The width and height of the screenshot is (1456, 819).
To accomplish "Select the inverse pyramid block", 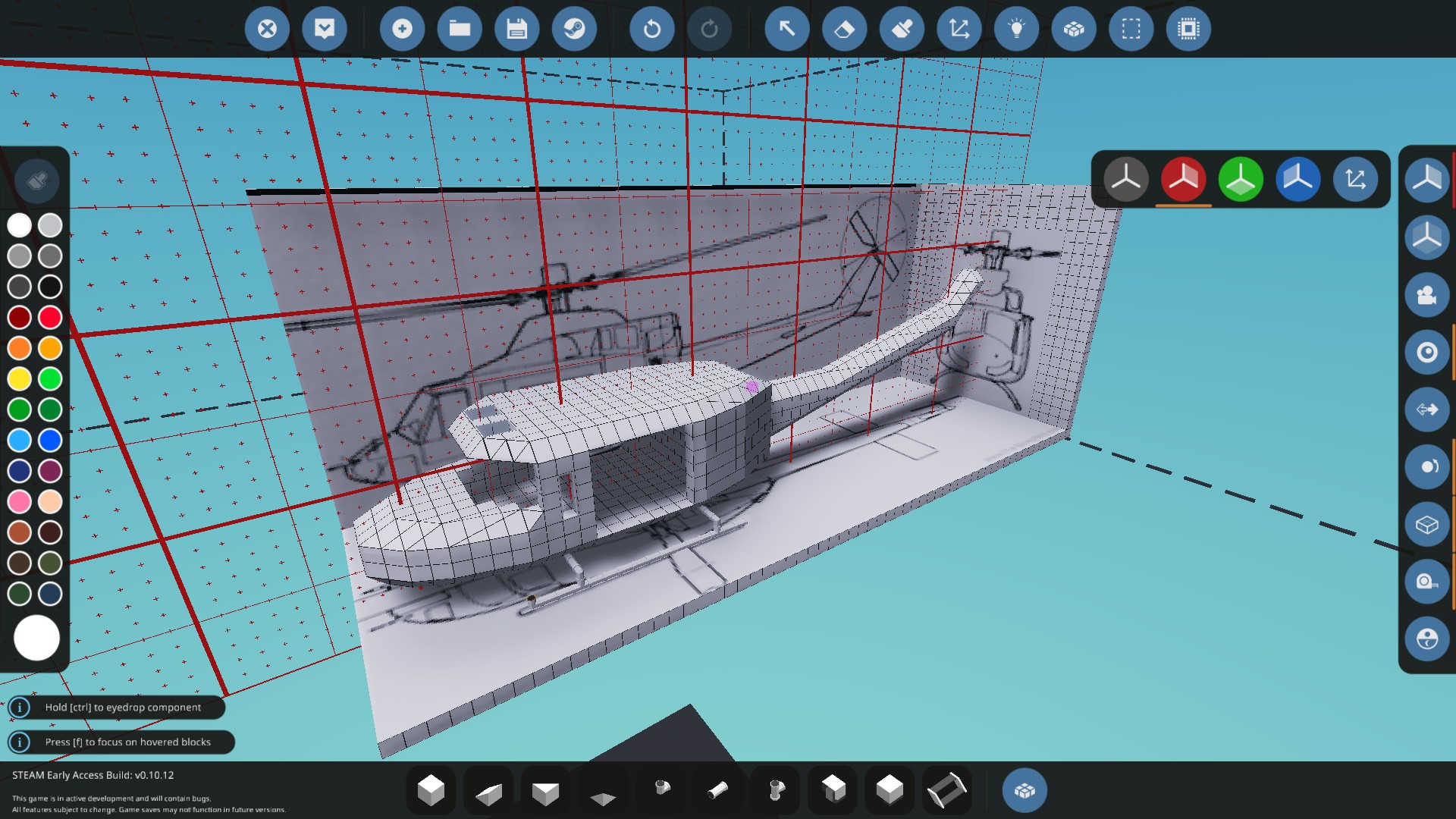I will [x=603, y=790].
